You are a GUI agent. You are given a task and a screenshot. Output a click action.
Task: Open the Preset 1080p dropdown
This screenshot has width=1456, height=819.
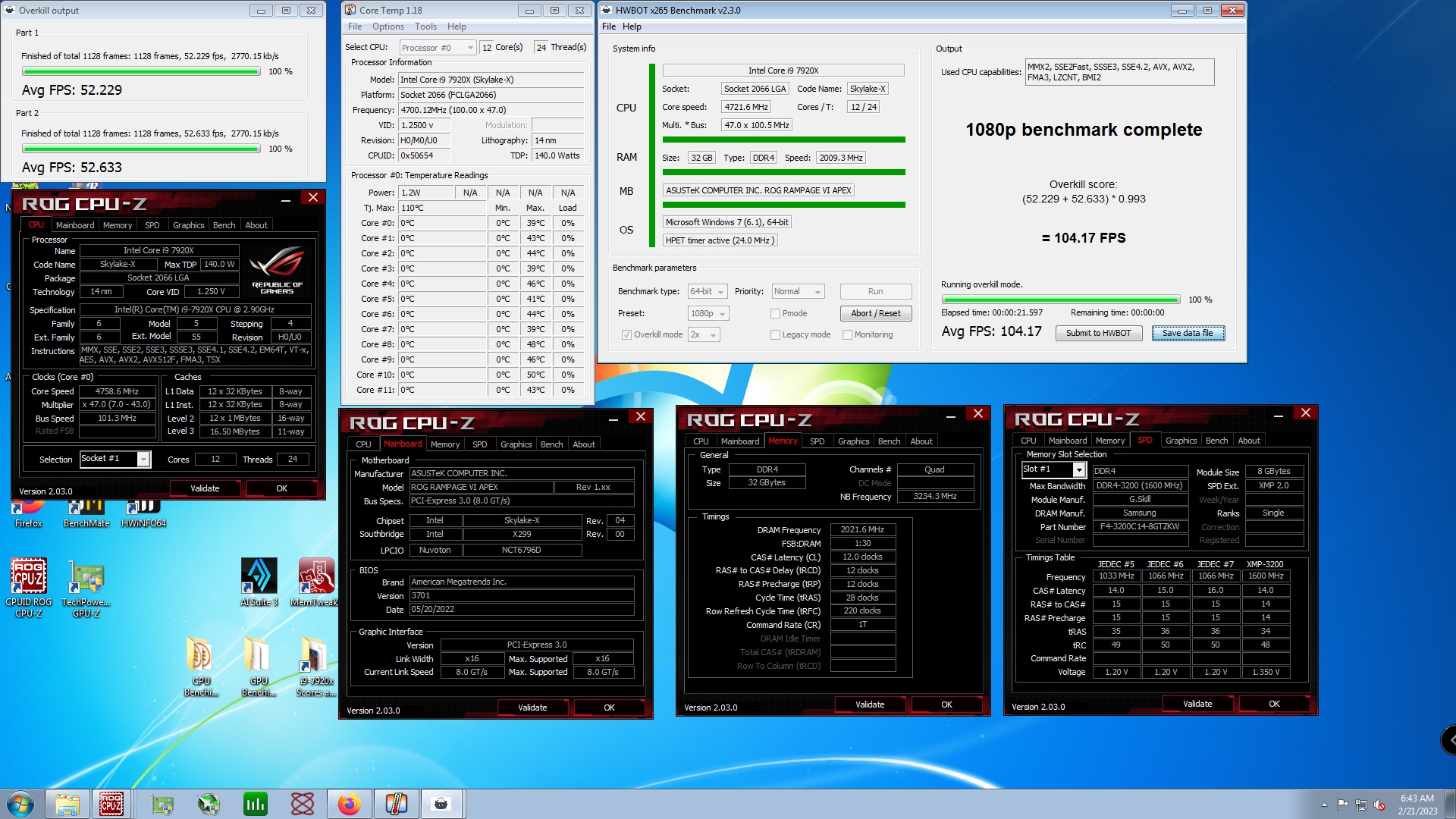pos(708,313)
